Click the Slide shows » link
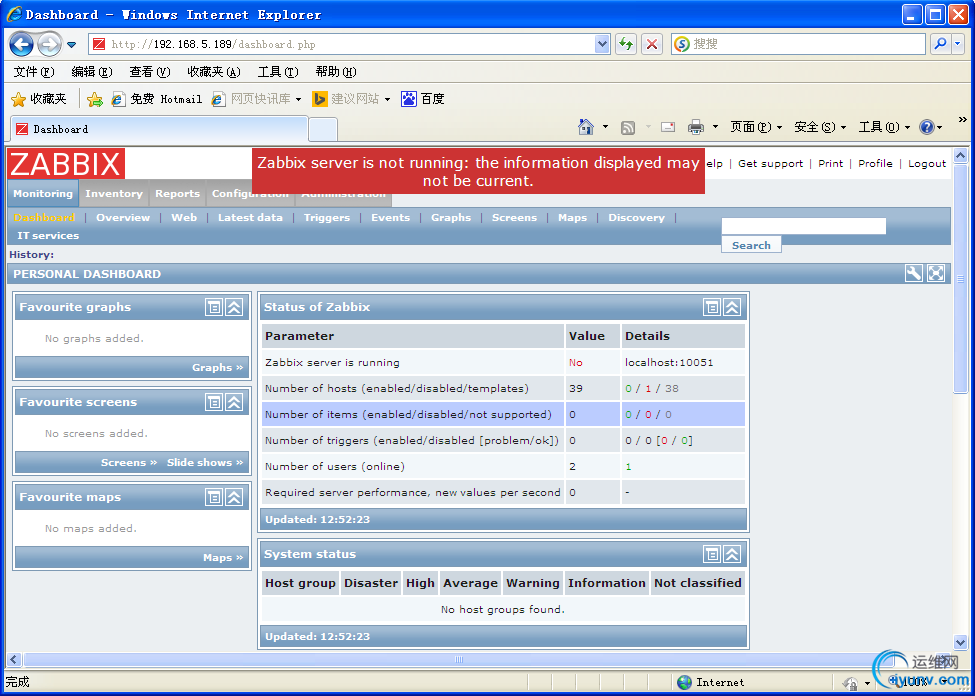Image resolution: width=975 pixels, height=696 pixels. 205,463
